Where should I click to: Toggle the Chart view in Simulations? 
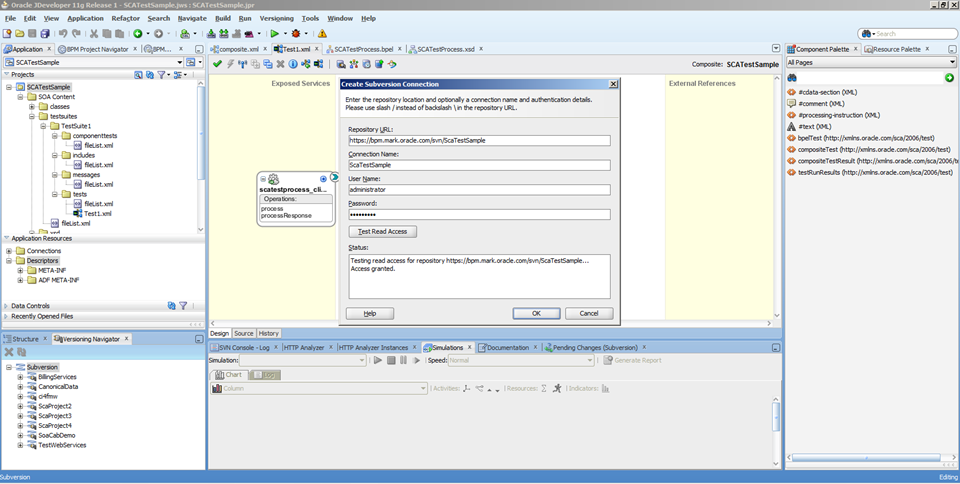tap(229, 375)
